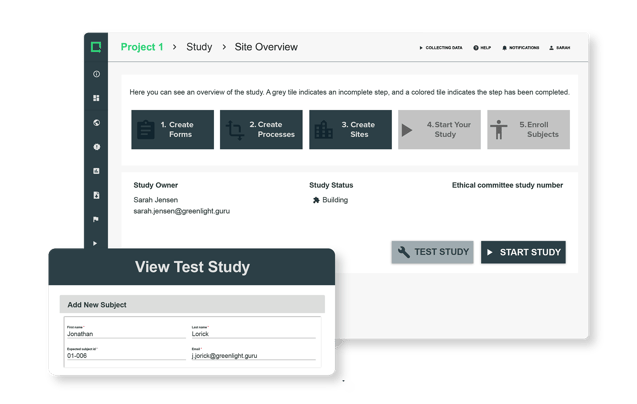This screenshot has height=404, width=637.
Task: Open the dashboard grid icon in the sidebar
Action: (x=96, y=98)
